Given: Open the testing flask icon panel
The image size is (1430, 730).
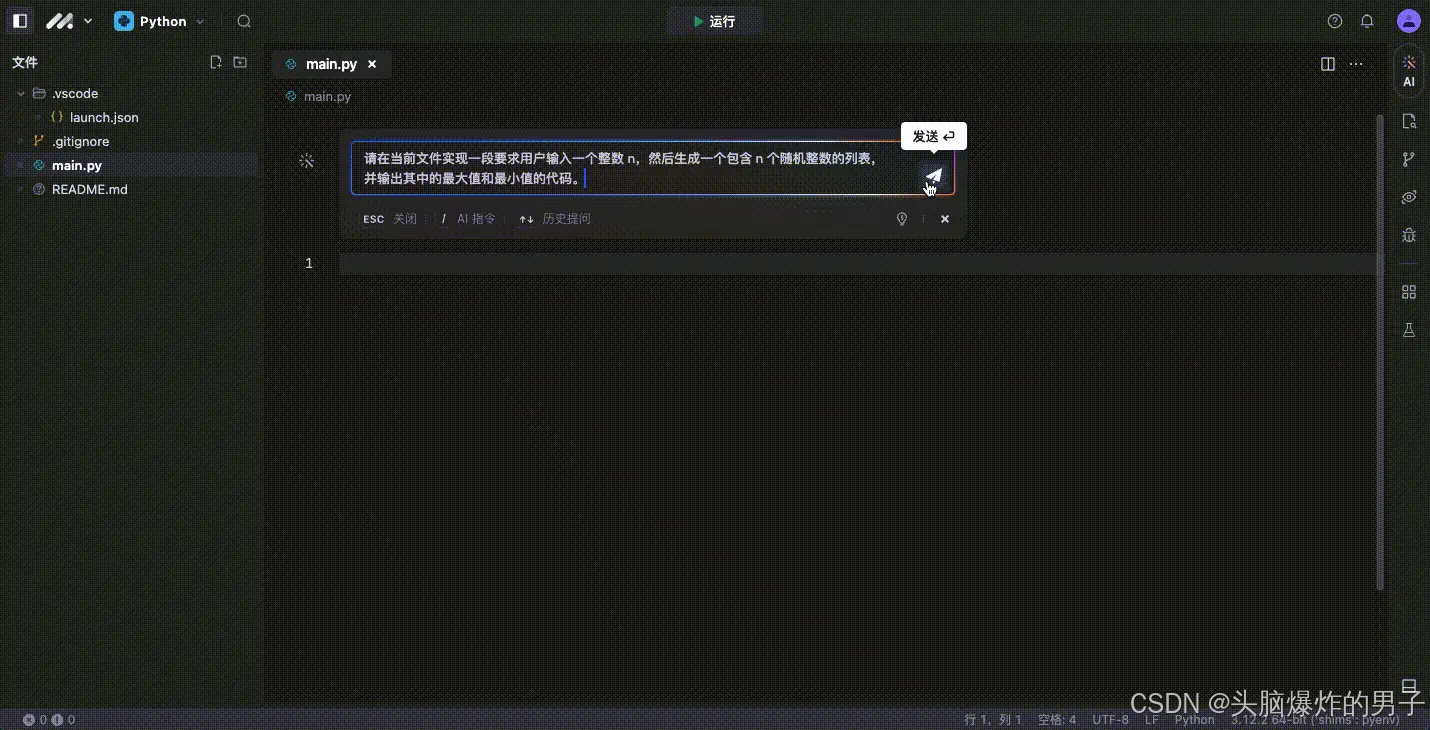Looking at the screenshot, I should (x=1408, y=330).
